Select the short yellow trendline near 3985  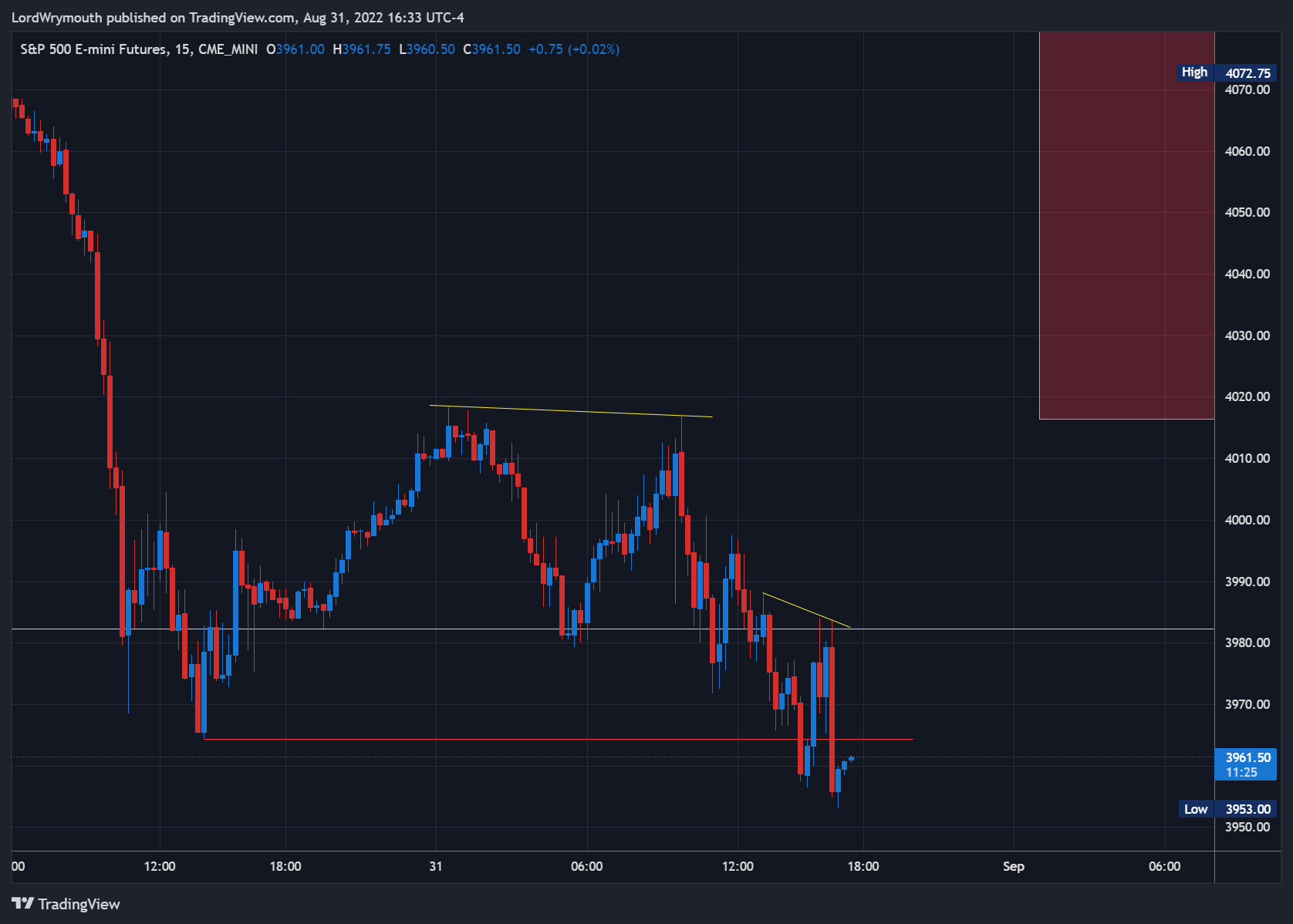click(806, 610)
